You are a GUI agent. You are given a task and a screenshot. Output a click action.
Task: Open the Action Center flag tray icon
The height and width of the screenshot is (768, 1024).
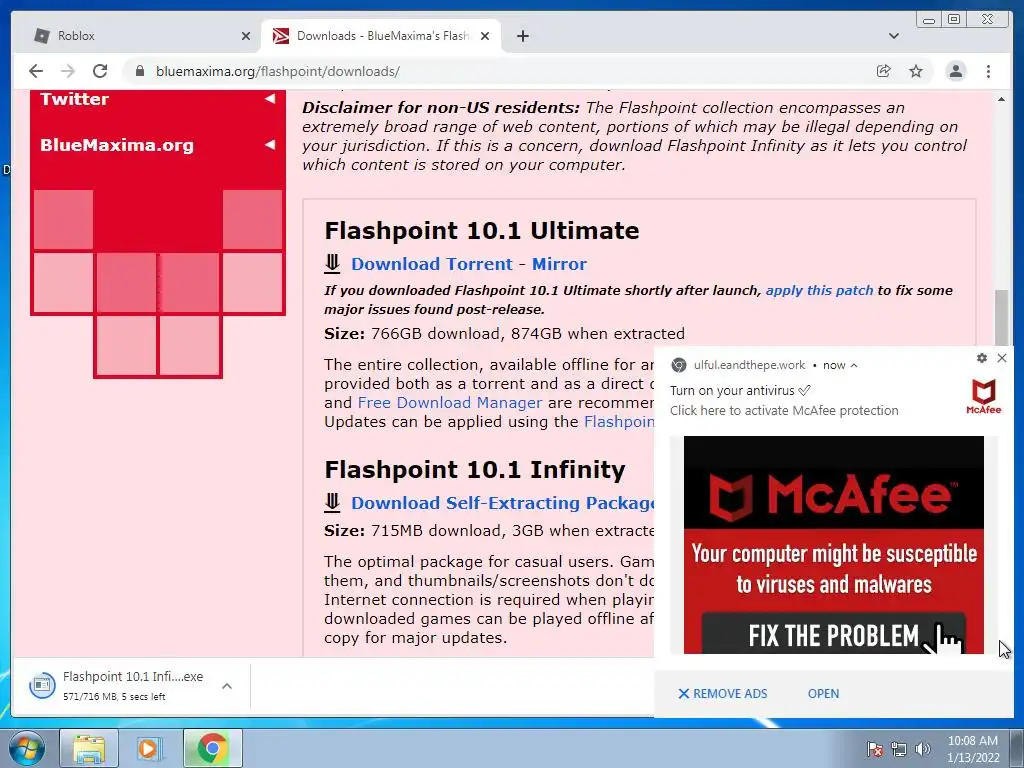[876, 749]
